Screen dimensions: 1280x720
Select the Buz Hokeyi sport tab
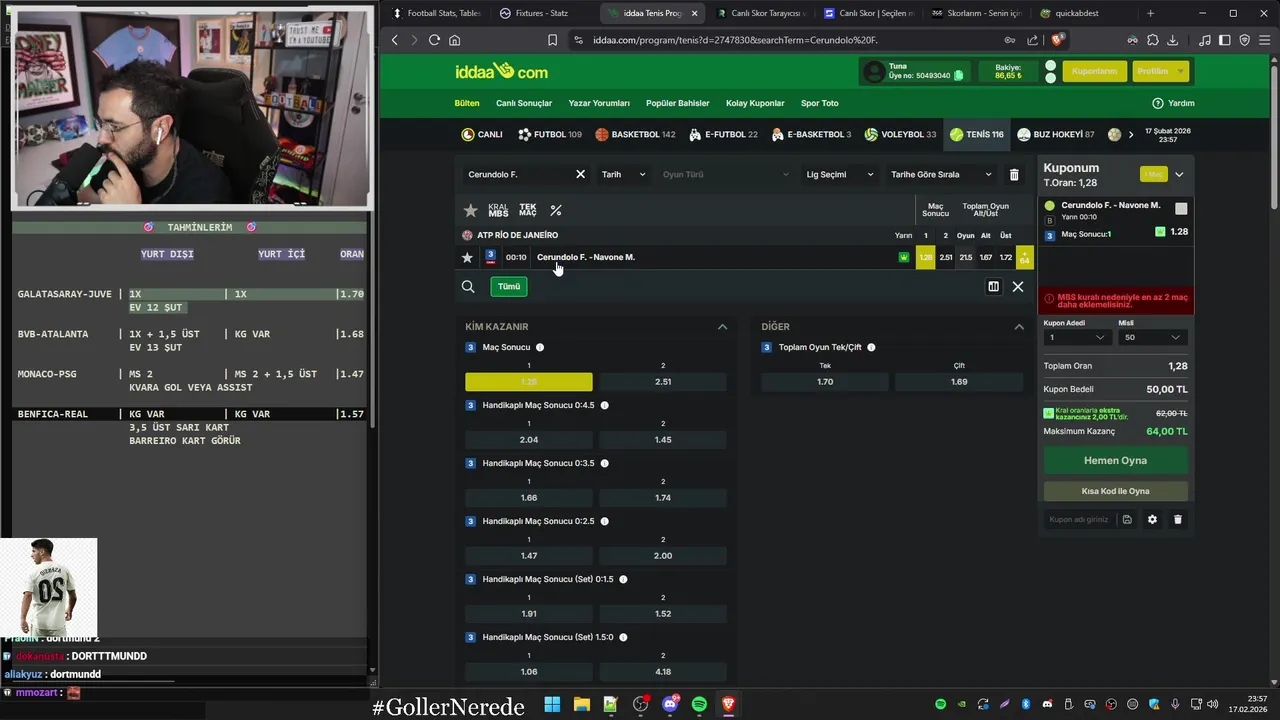(x=1056, y=134)
